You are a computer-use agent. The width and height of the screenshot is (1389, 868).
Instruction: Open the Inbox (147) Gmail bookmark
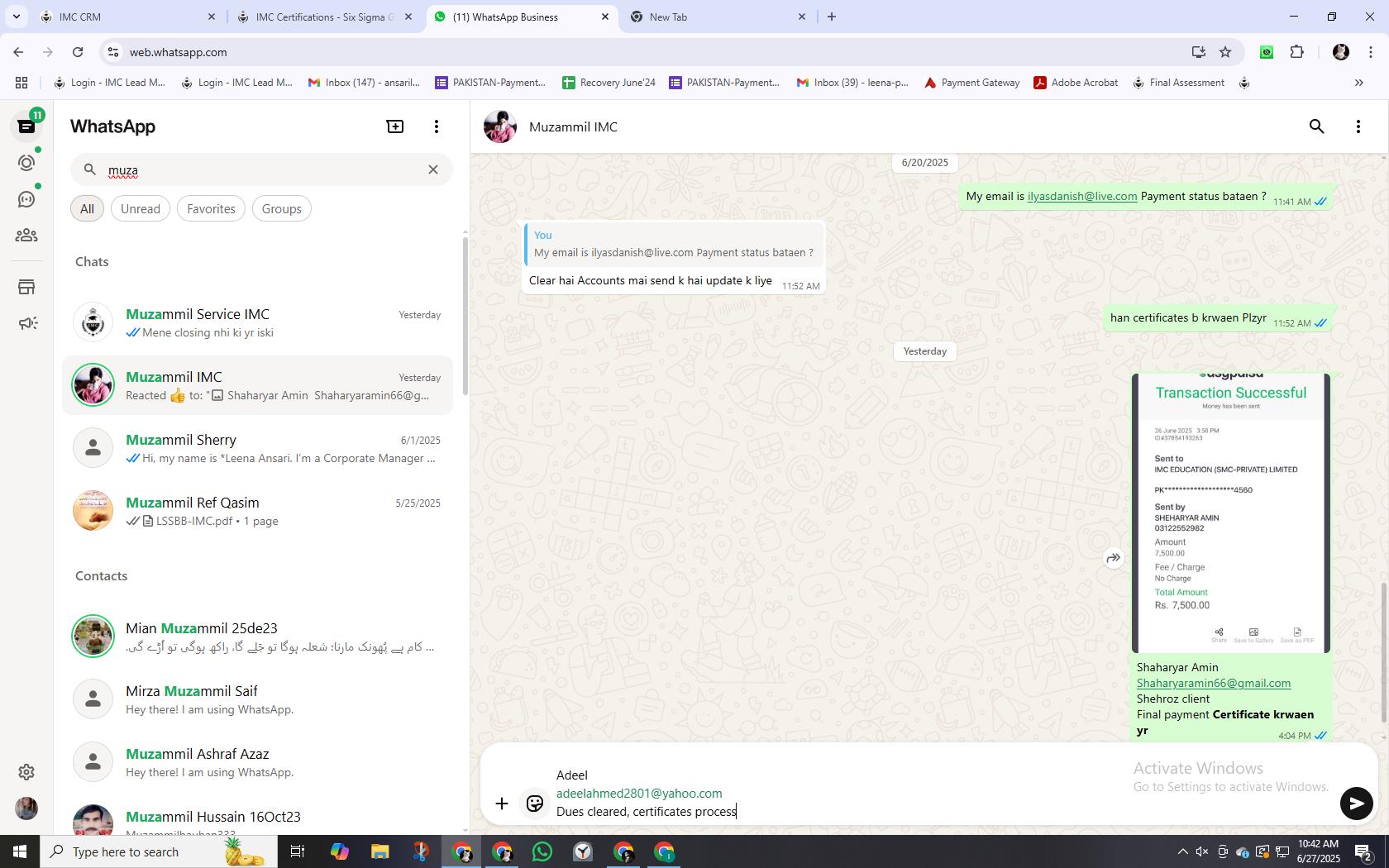(x=364, y=83)
